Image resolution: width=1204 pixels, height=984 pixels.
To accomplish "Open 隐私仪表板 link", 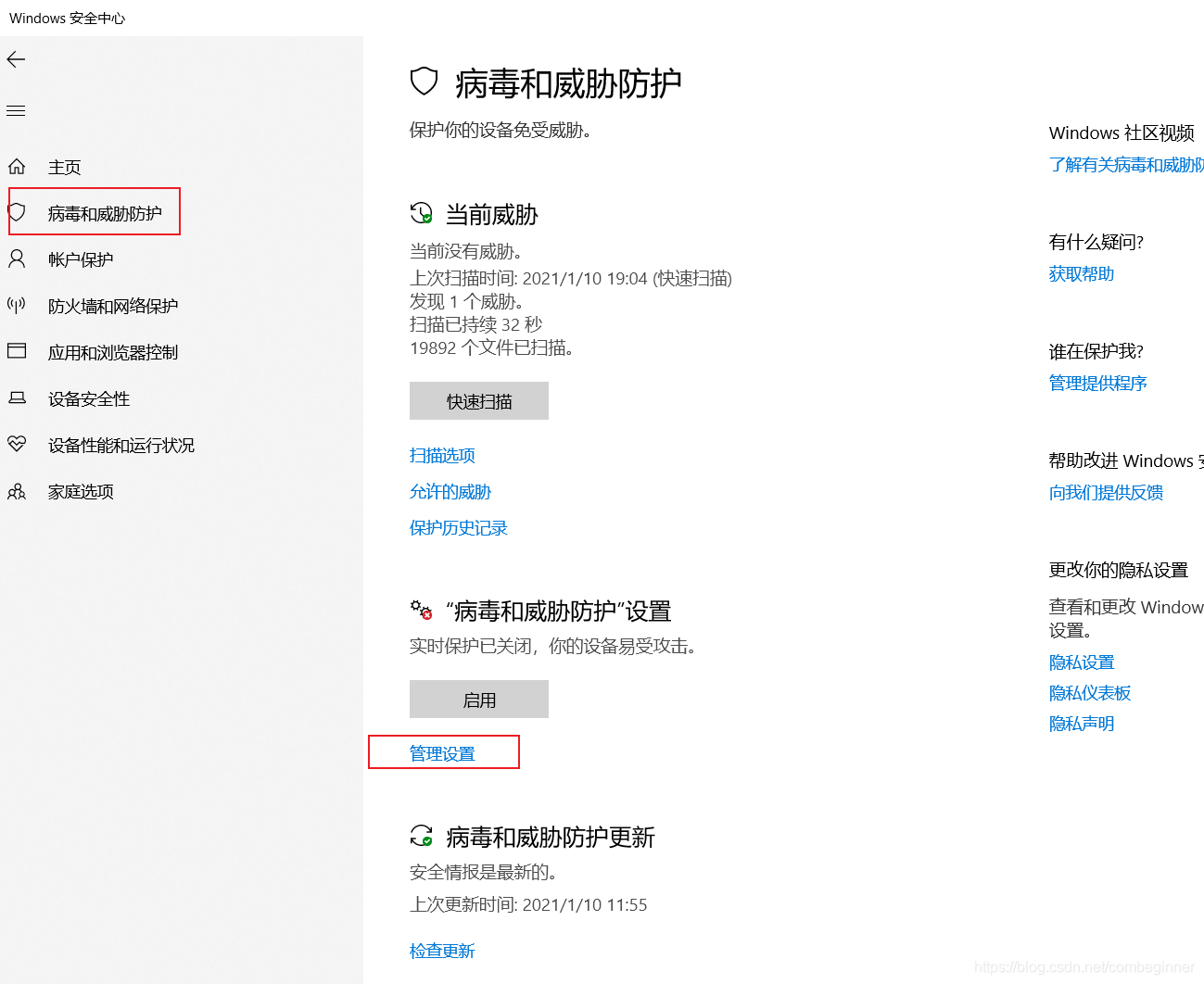I will click(x=1090, y=692).
